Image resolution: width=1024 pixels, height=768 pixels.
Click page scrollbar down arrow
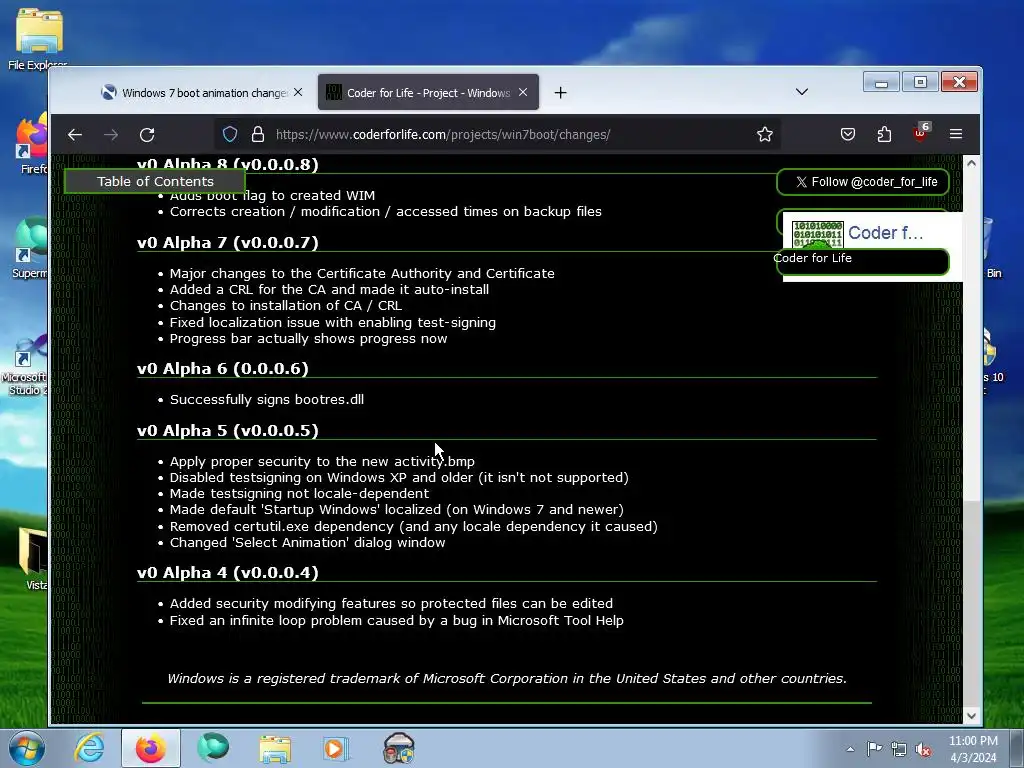[x=971, y=716]
